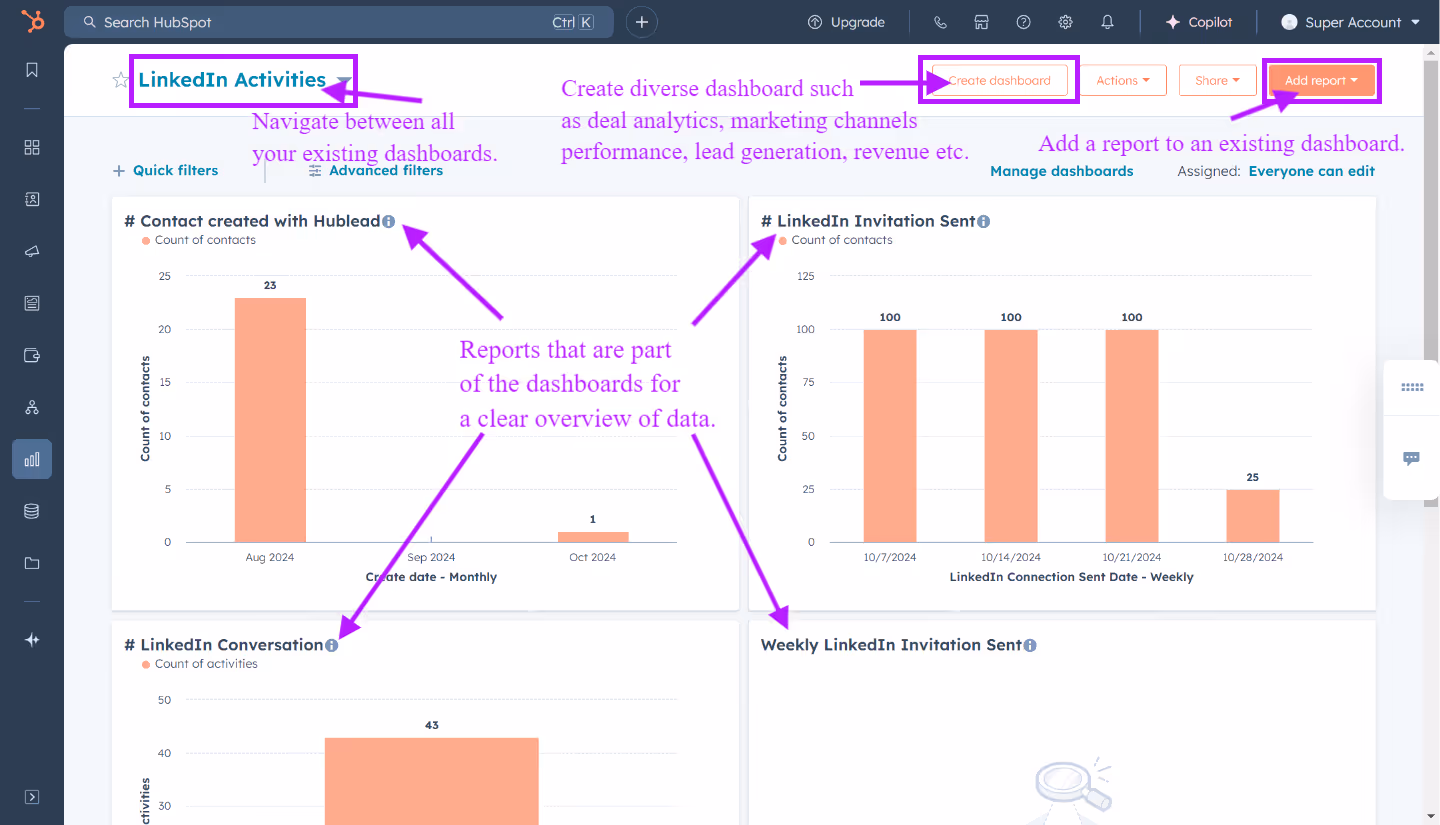This screenshot has height=825, width=1440.
Task: Open the Contacts CRM icon in sidebar
Action: [31, 199]
